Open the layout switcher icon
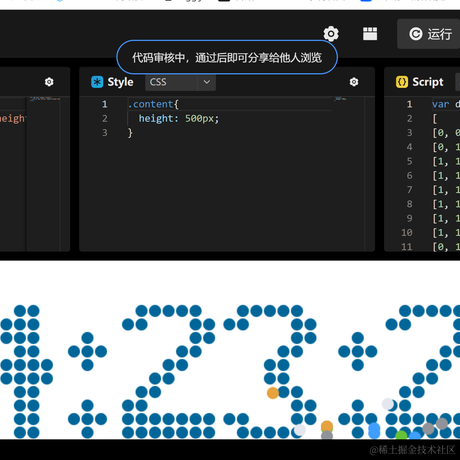Image resolution: width=460 pixels, height=460 pixels. (x=370, y=34)
